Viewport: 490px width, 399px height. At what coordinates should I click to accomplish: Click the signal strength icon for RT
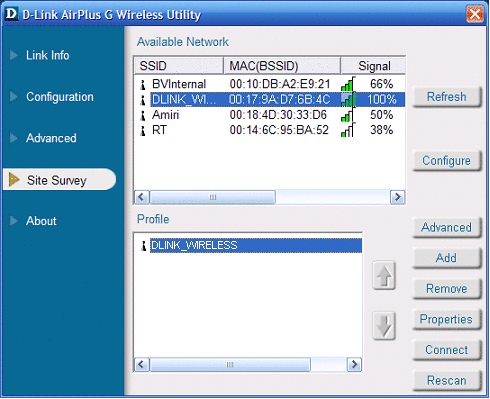coord(348,130)
